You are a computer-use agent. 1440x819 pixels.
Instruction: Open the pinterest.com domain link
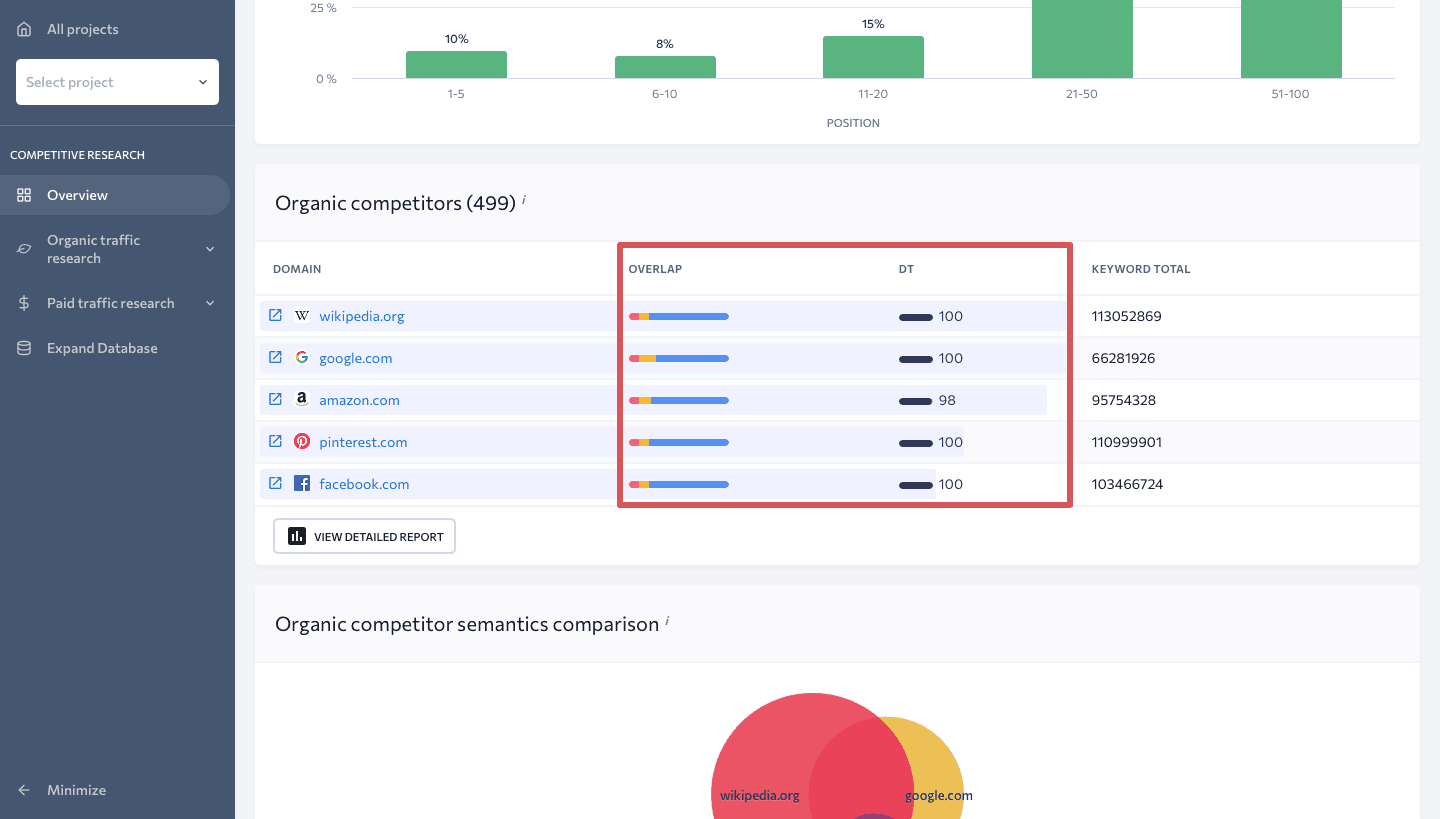click(x=363, y=442)
